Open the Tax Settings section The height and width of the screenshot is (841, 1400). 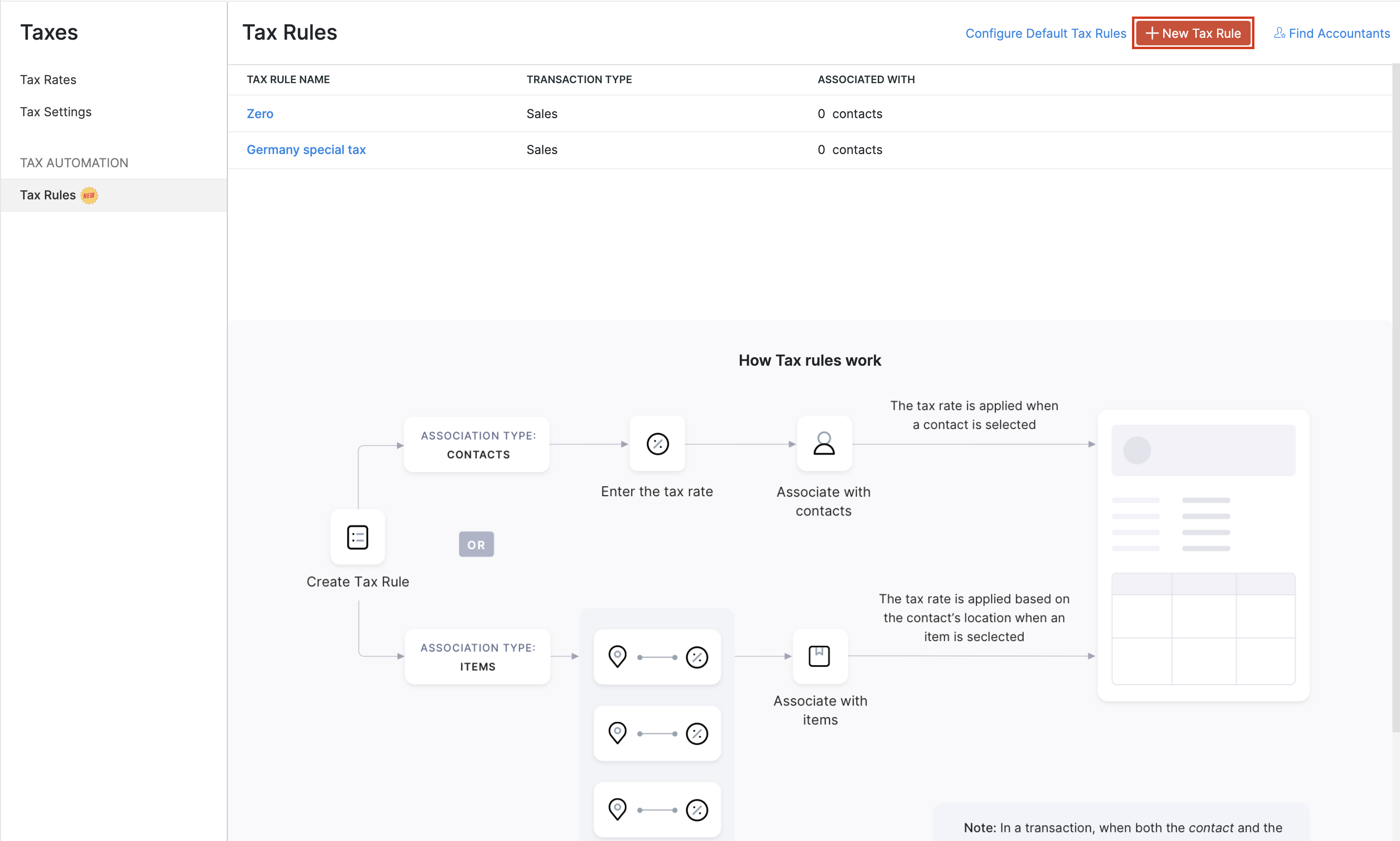[56, 112]
